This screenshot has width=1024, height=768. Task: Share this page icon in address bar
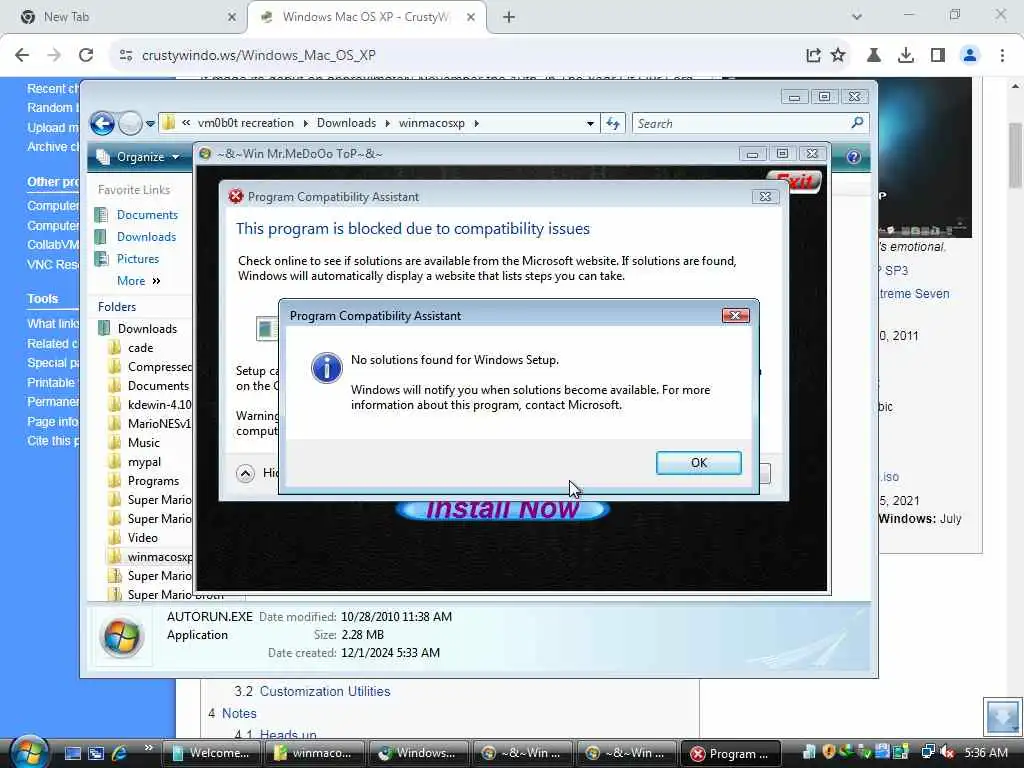coord(813,56)
